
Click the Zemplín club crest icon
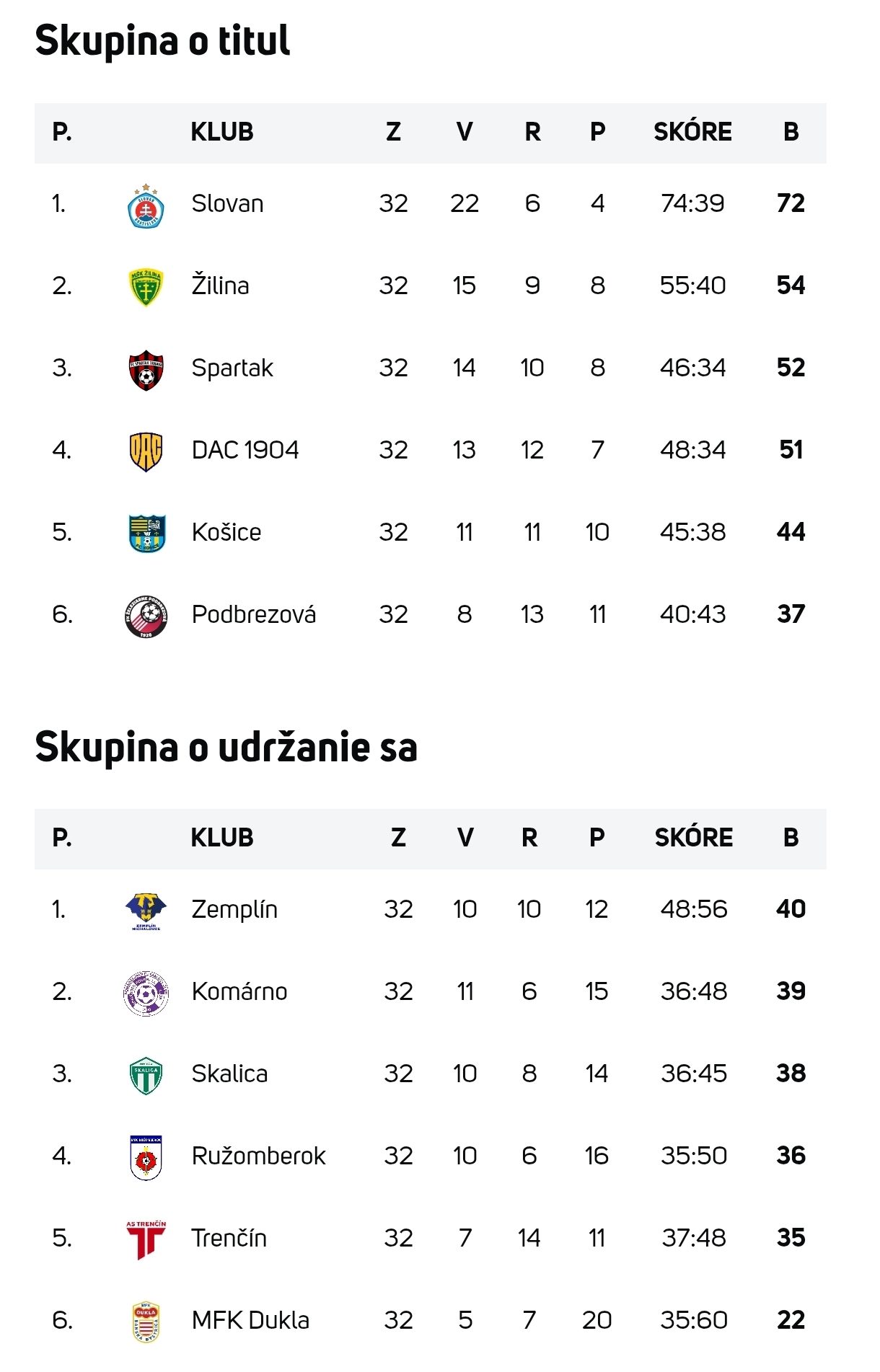click(x=146, y=911)
